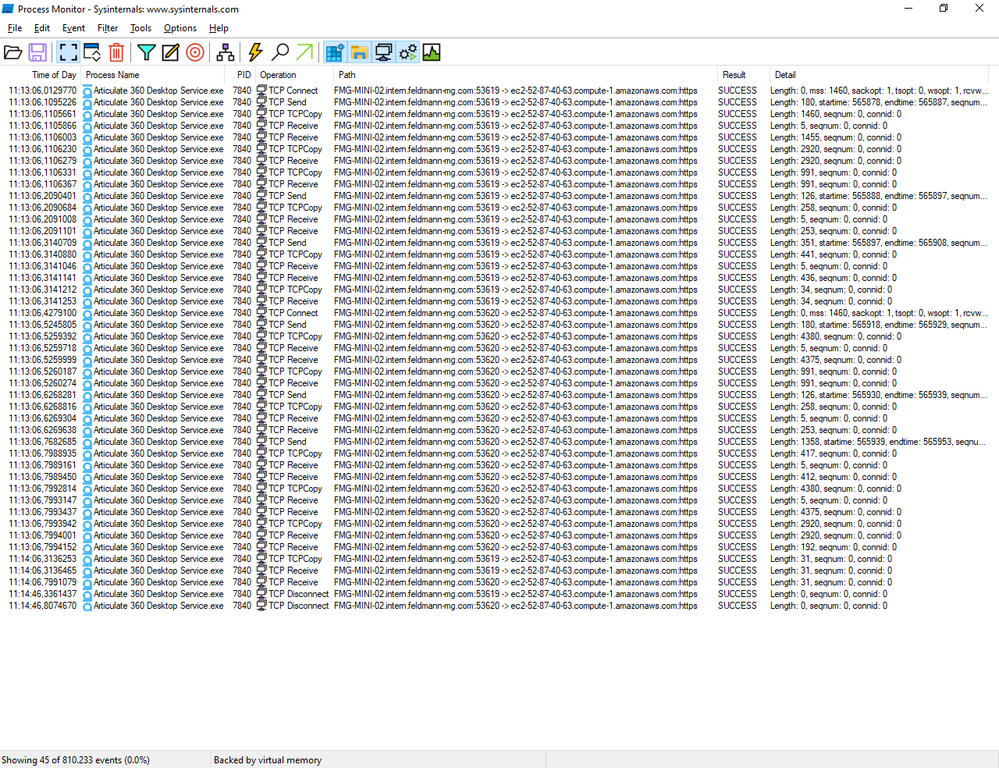The width and height of the screenshot is (999, 768).
Task: Show the Process Tree icon
Action: pyautogui.click(x=225, y=52)
